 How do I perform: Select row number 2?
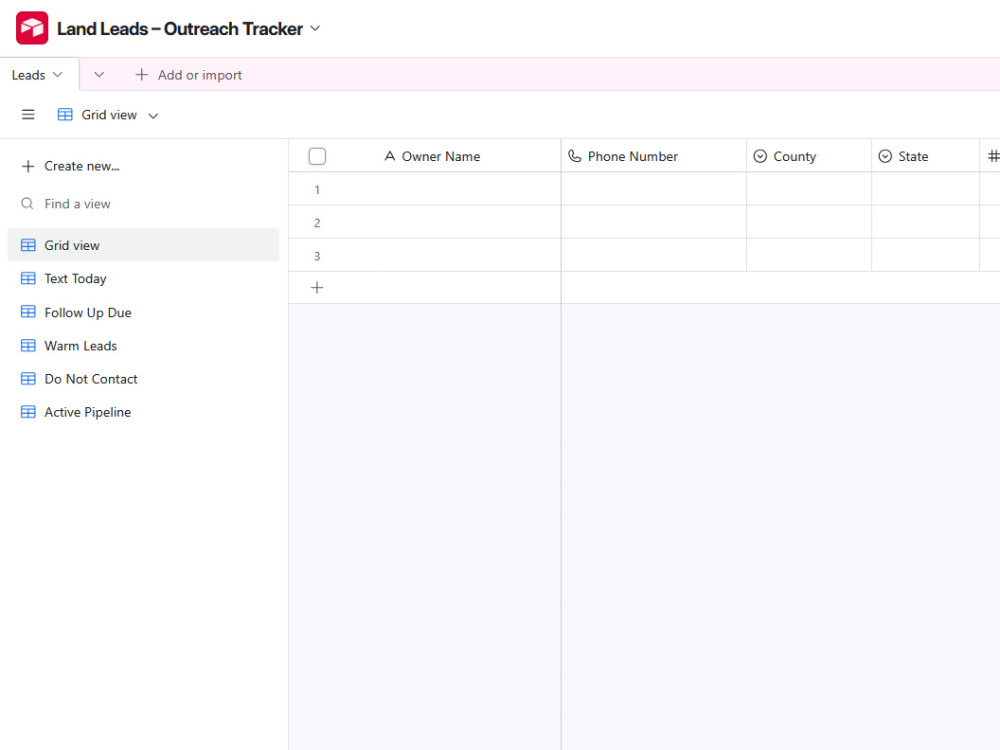(x=317, y=223)
